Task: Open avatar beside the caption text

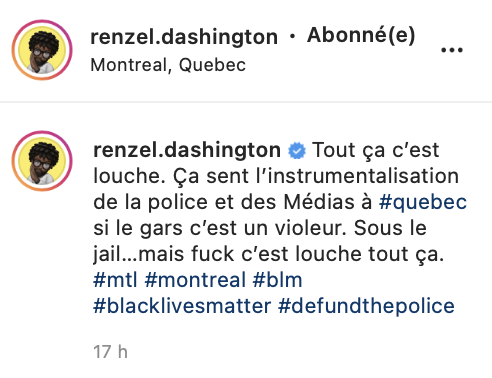Action: (x=42, y=161)
